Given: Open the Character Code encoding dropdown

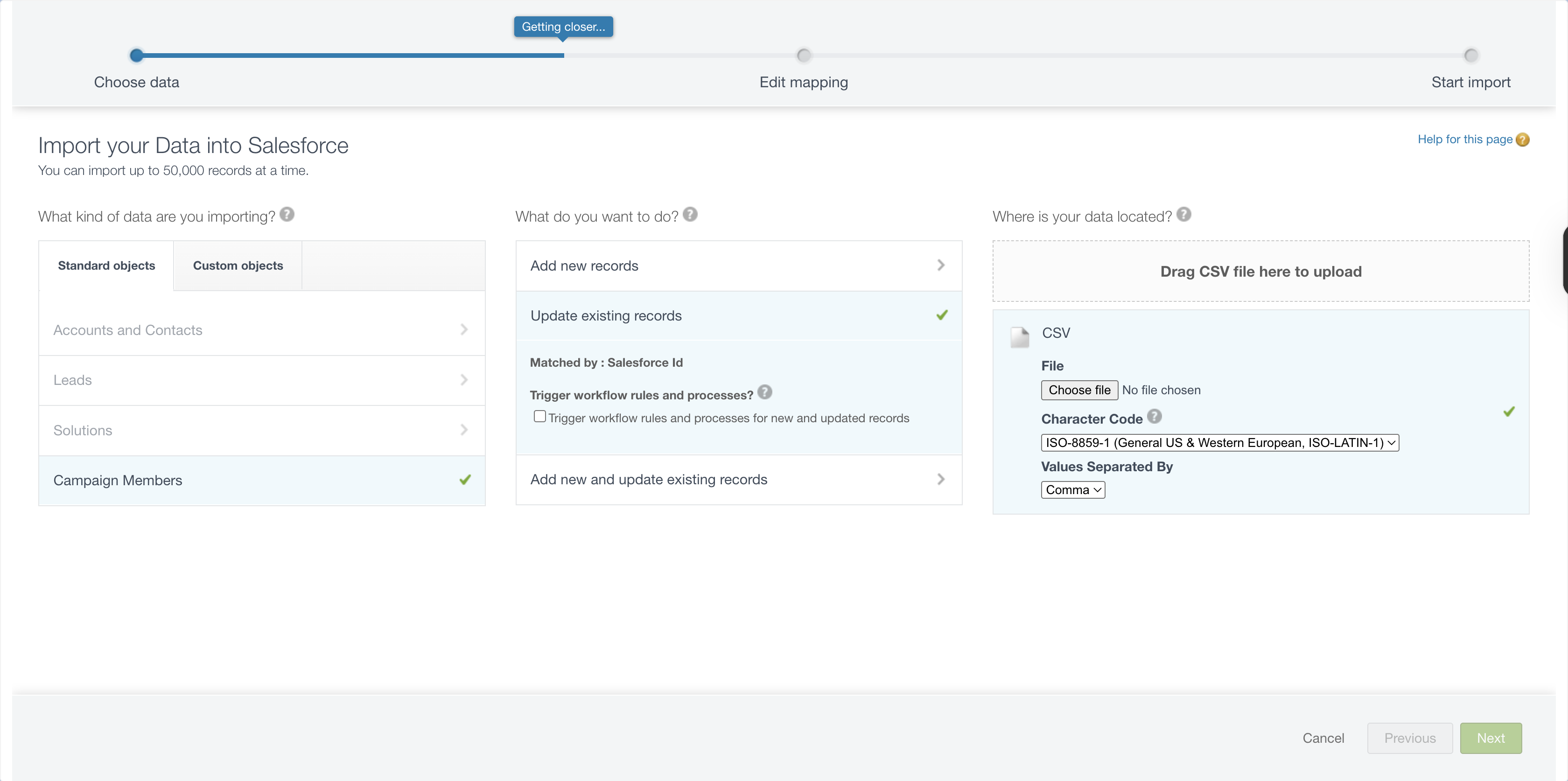Looking at the screenshot, I should [x=1219, y=443].
